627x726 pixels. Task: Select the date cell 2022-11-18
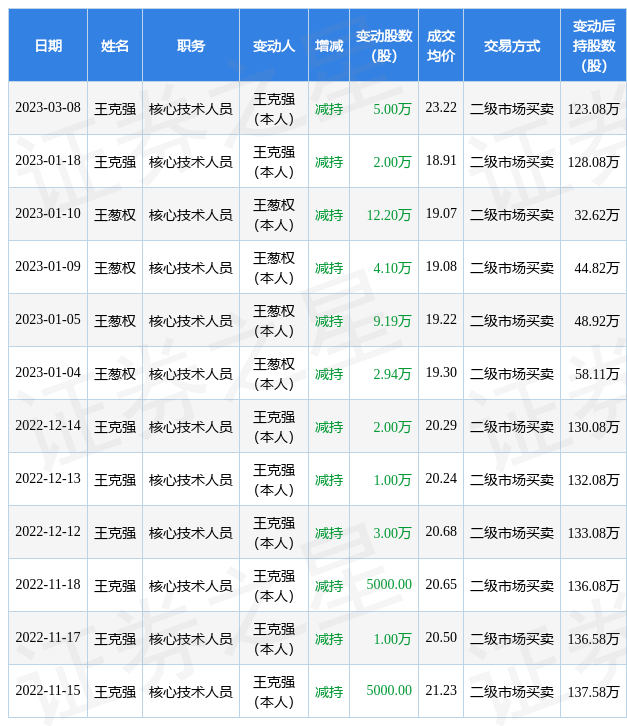tap(48, 584)
